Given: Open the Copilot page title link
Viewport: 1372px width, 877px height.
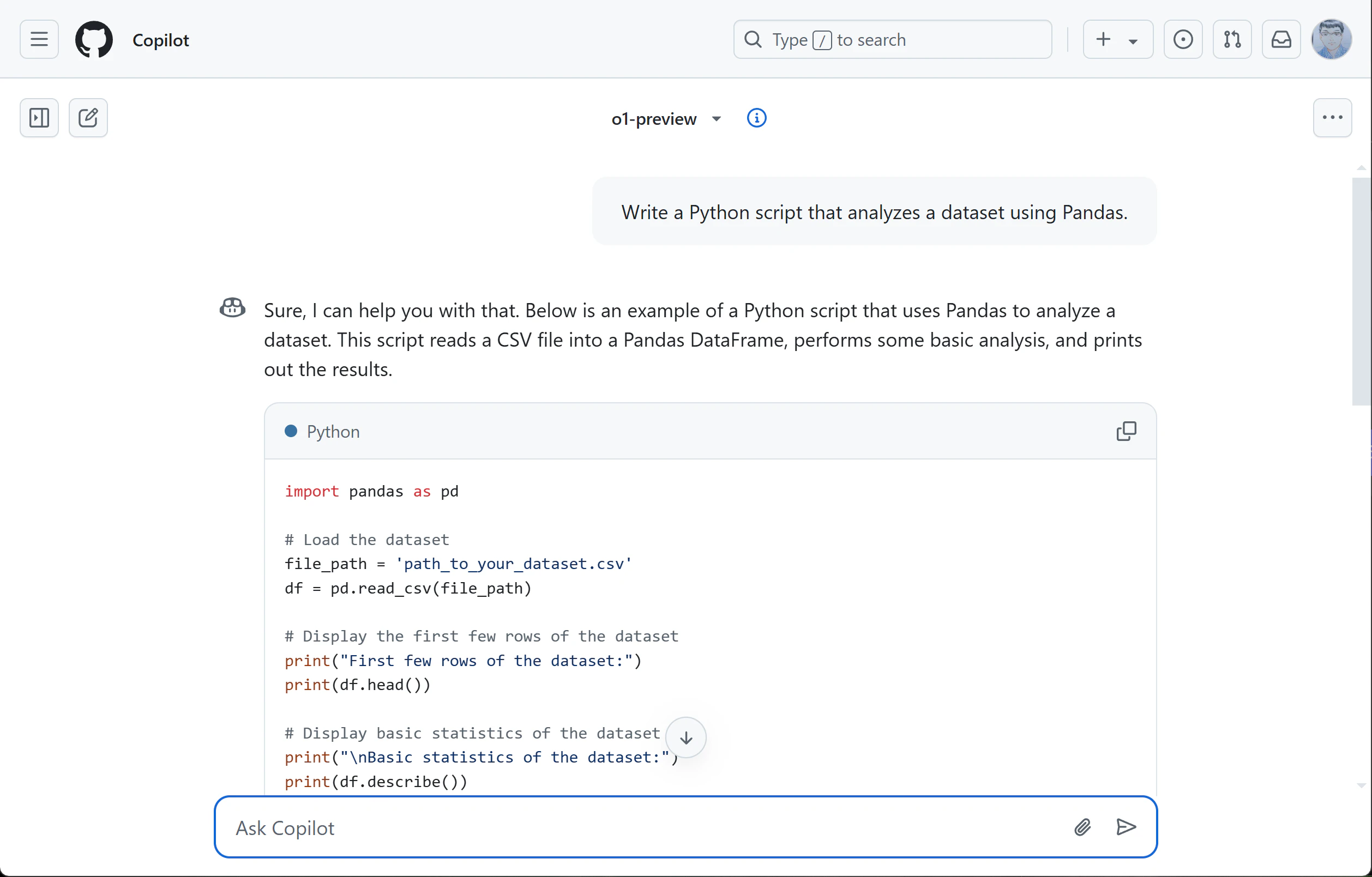Looking at the screenshot, I should coord(161,40).
